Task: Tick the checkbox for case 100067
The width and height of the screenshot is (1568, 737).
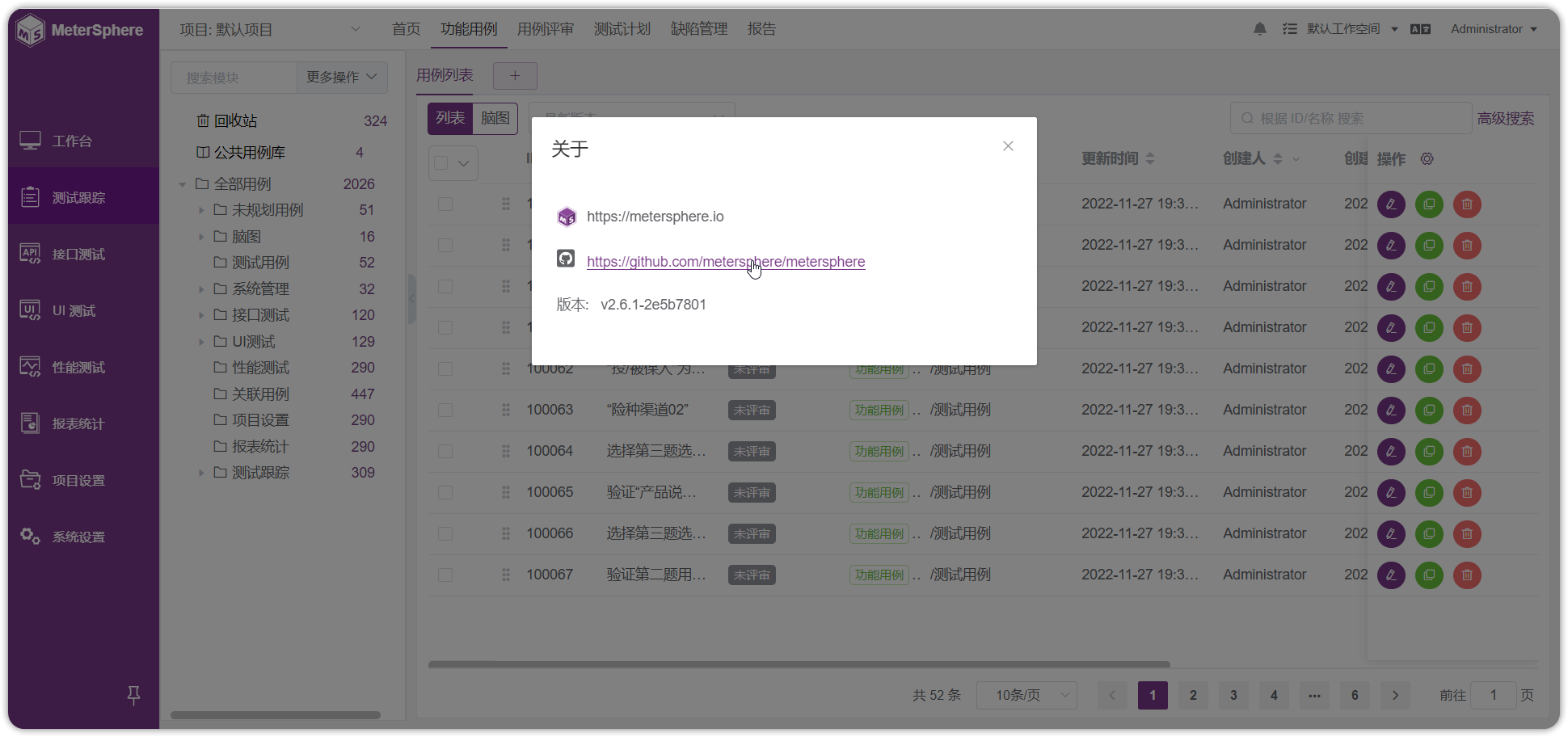Action: point(445,575)
